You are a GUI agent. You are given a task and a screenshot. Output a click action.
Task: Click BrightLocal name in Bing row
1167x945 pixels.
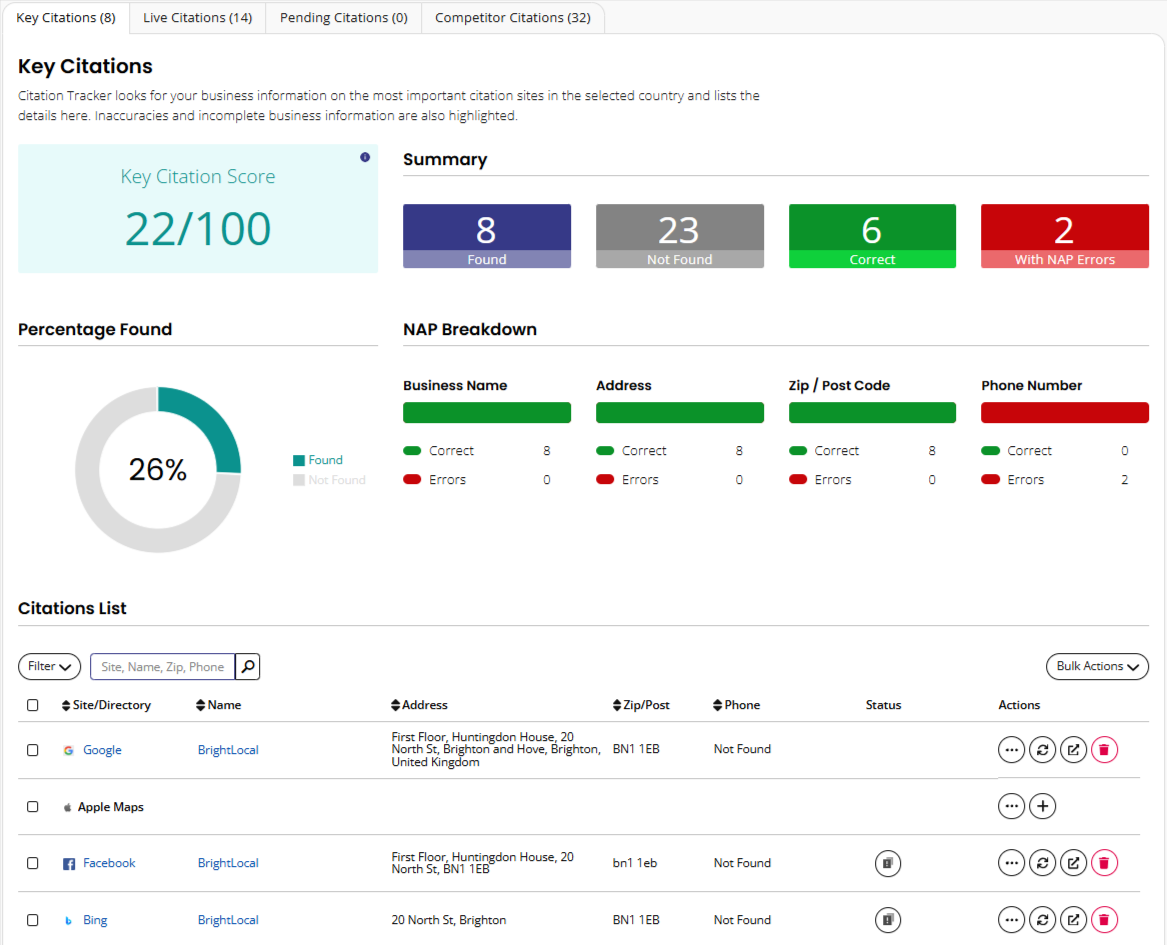228,920
